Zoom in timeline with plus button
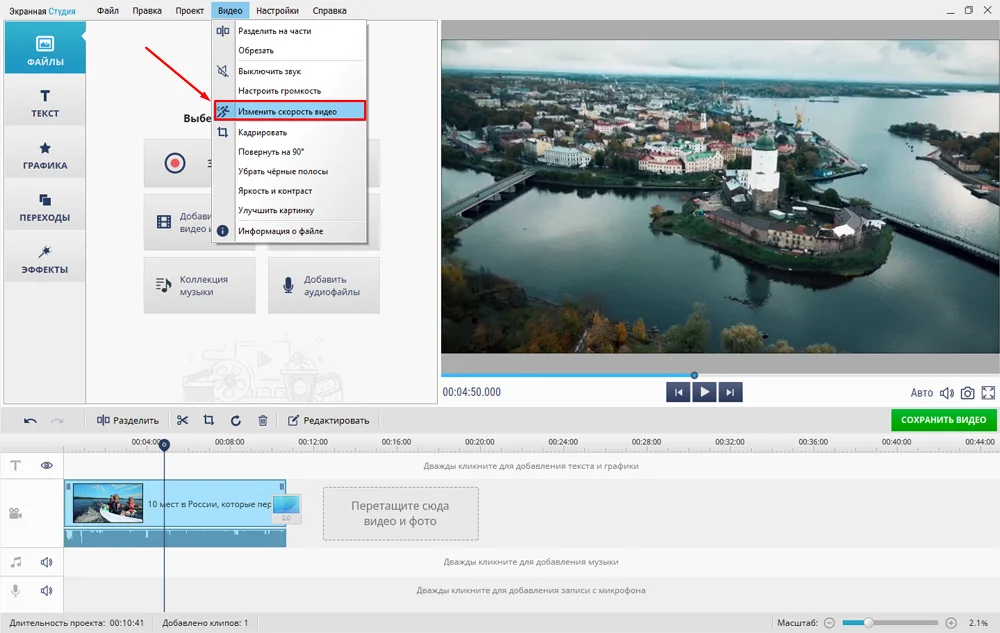 951,623
